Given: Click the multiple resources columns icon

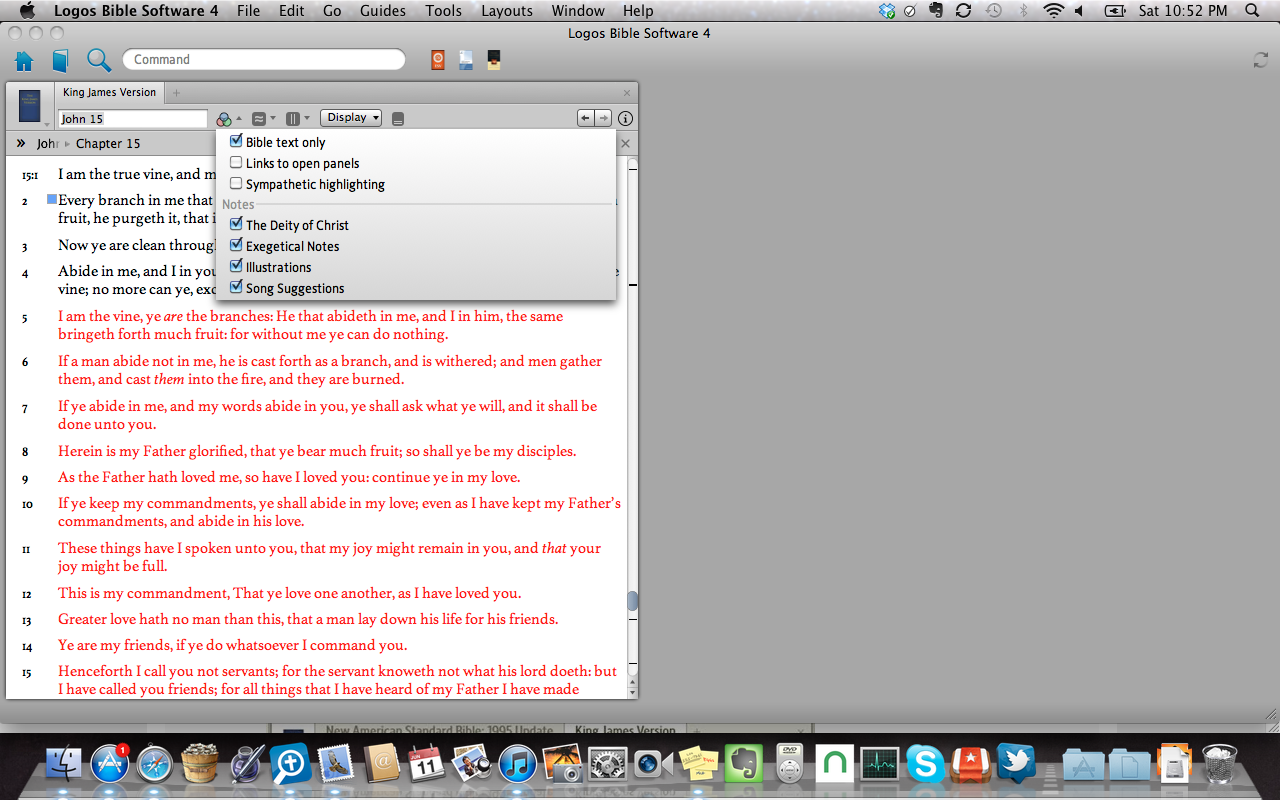Looking at the screenshot, I should [x=293, y=118].
